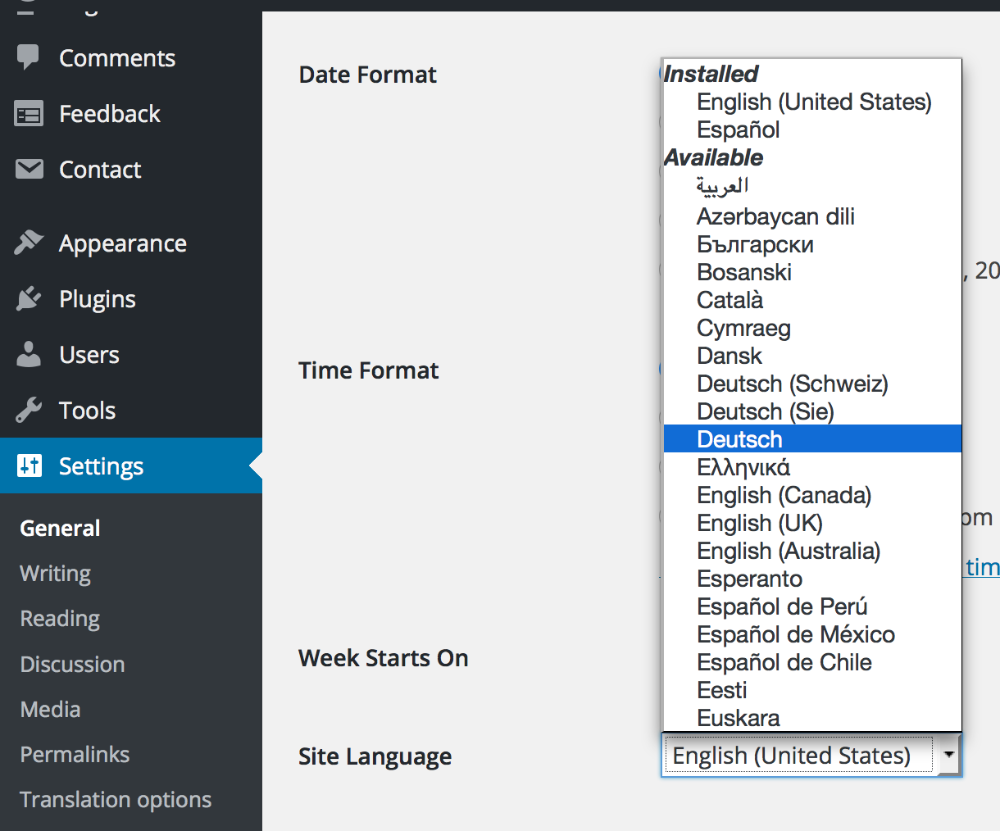Select English (Canada) option

(812, 495)
